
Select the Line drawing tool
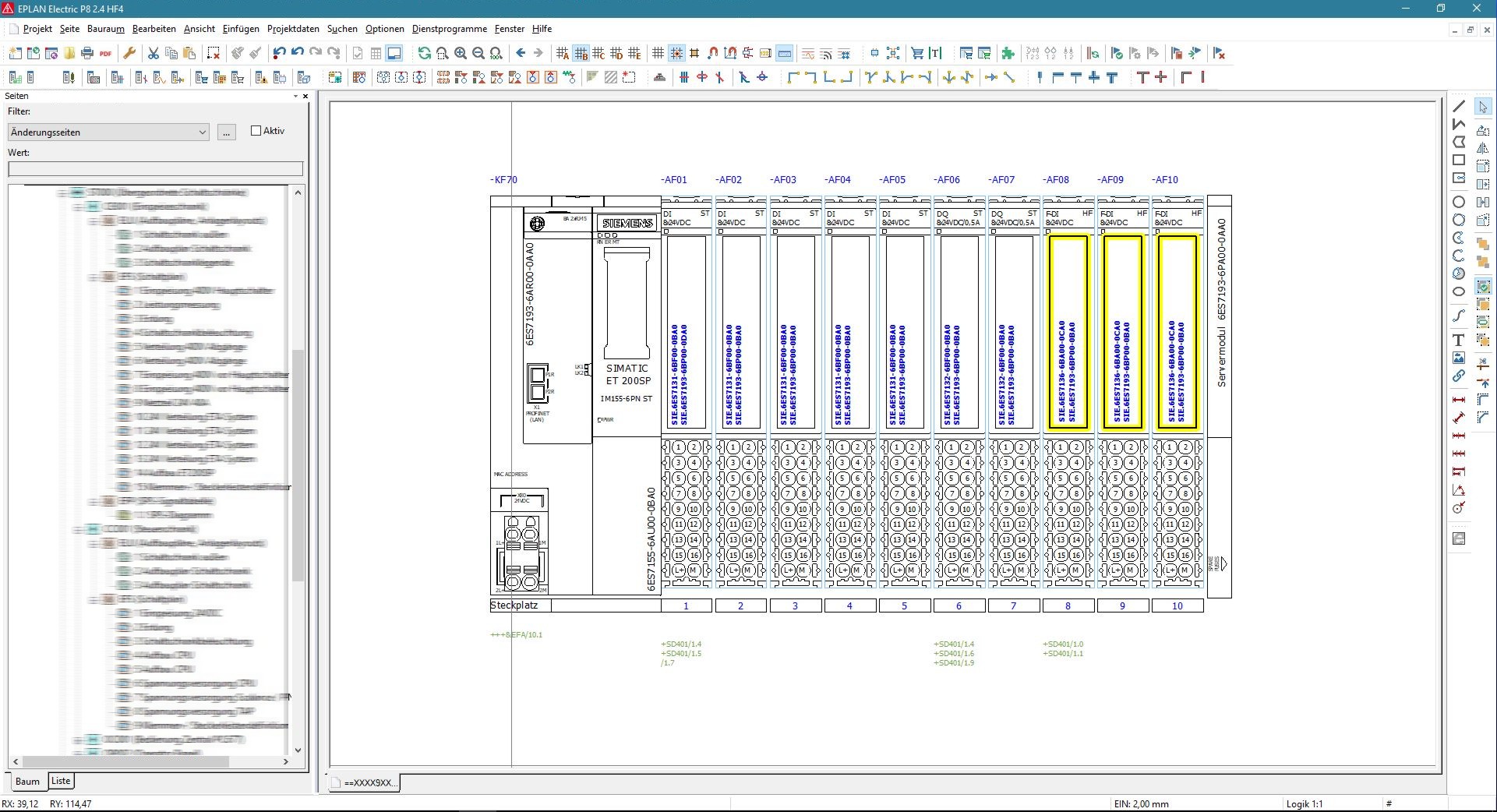tap(1459, 107)
